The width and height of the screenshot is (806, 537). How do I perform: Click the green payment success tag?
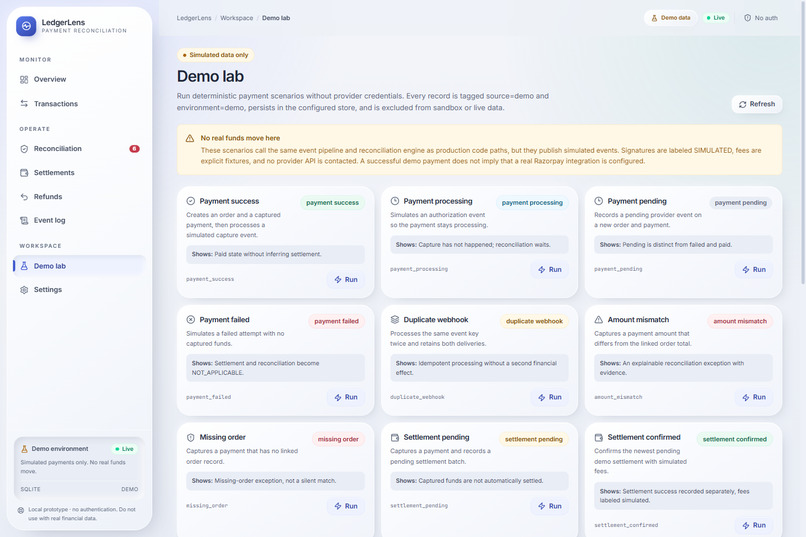tap(333, 202)
